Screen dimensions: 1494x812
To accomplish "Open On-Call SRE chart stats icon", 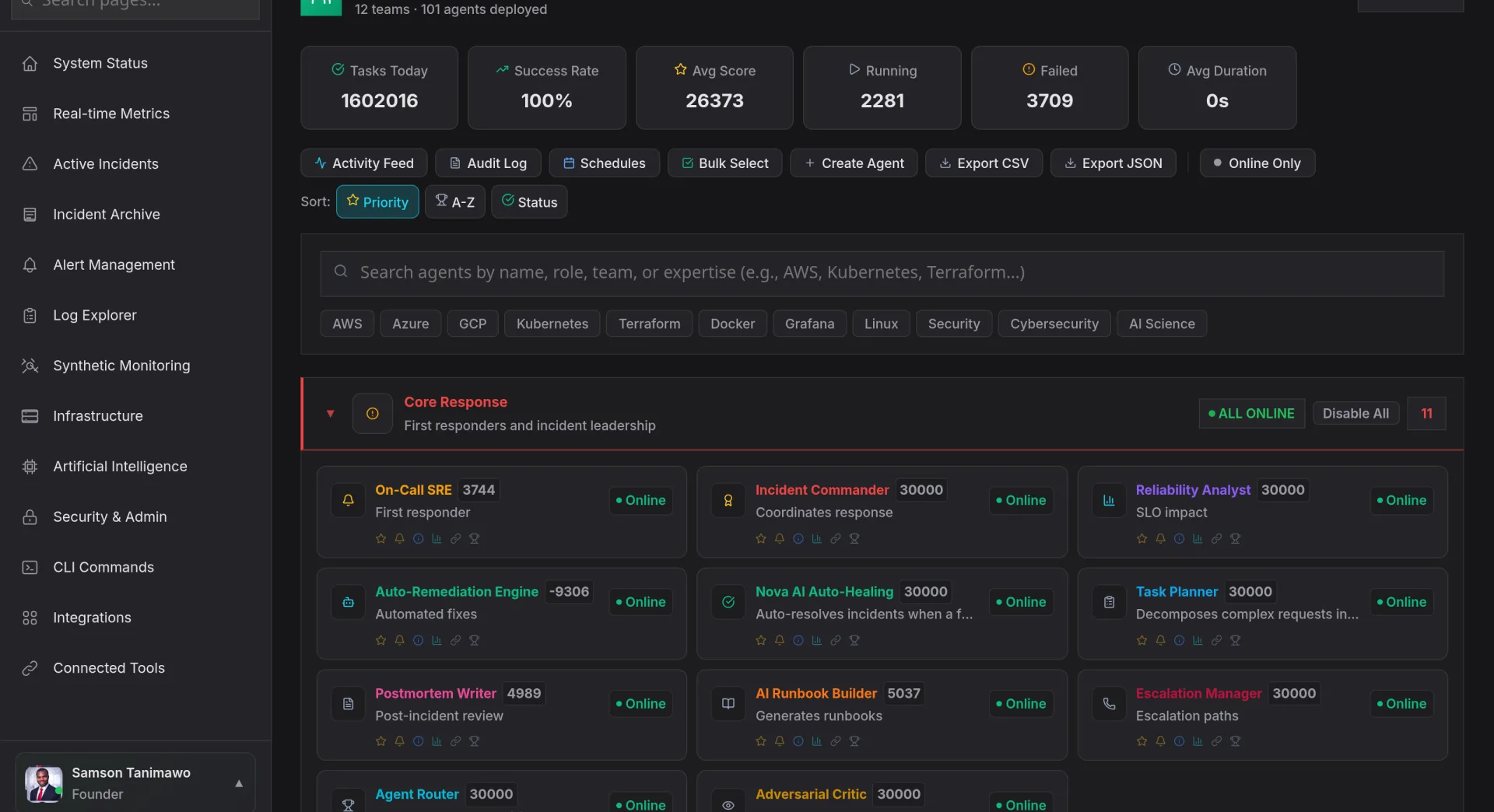I will 437,539.
